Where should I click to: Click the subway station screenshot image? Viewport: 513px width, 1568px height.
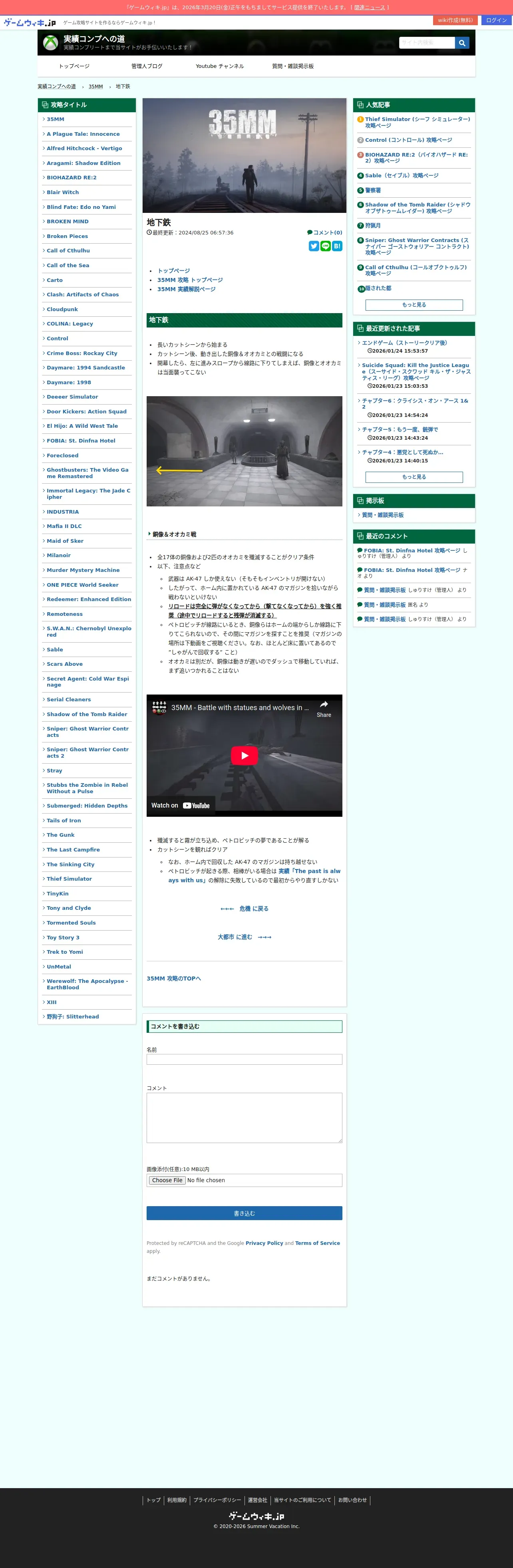tap(245, 451)
